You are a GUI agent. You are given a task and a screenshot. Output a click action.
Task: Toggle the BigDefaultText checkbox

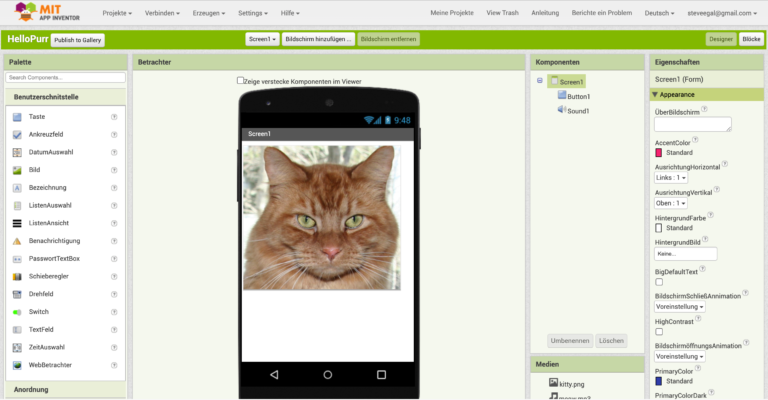pos(659,282)
